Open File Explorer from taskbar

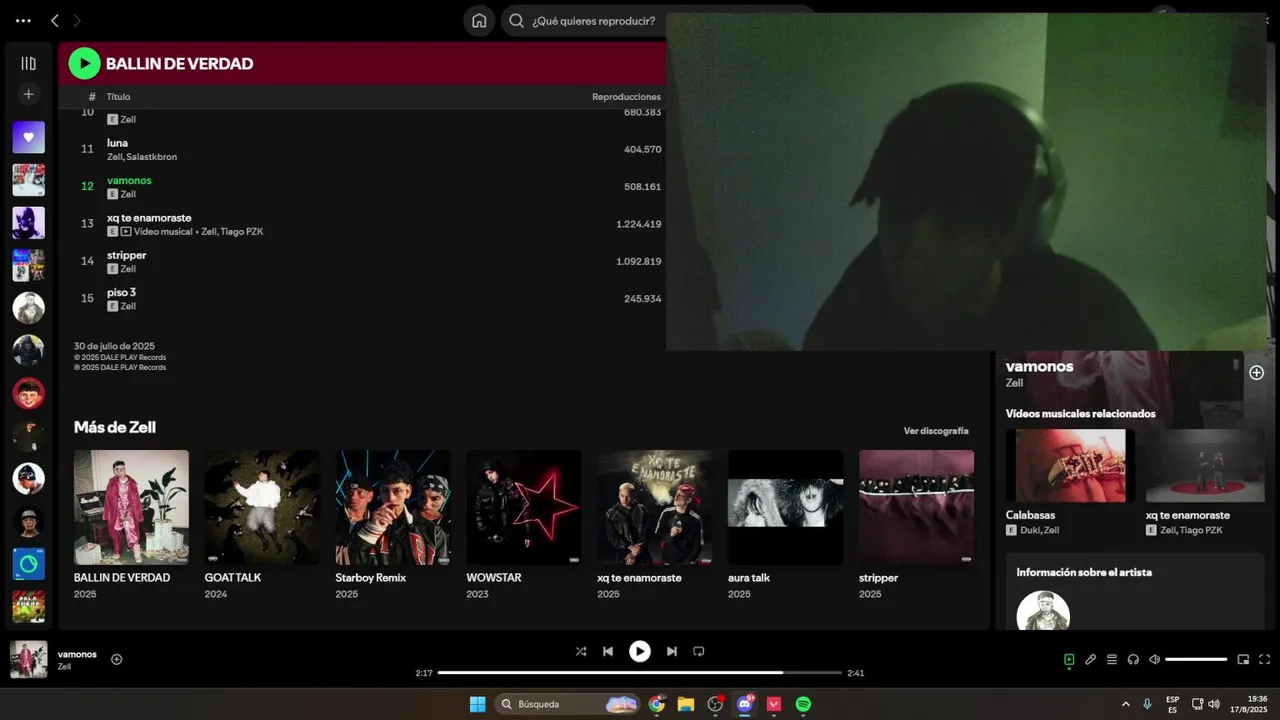click(686, 704)
